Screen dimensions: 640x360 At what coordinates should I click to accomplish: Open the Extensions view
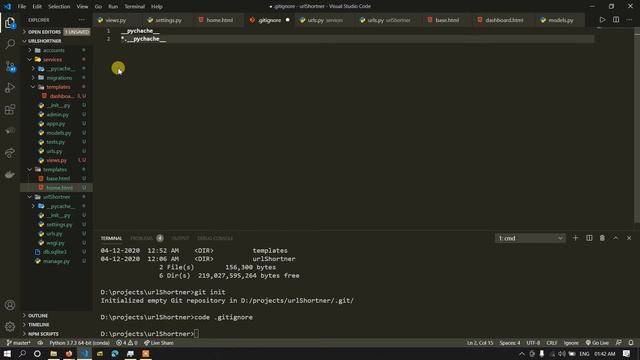pyautogui.click(x=10, y=109)
